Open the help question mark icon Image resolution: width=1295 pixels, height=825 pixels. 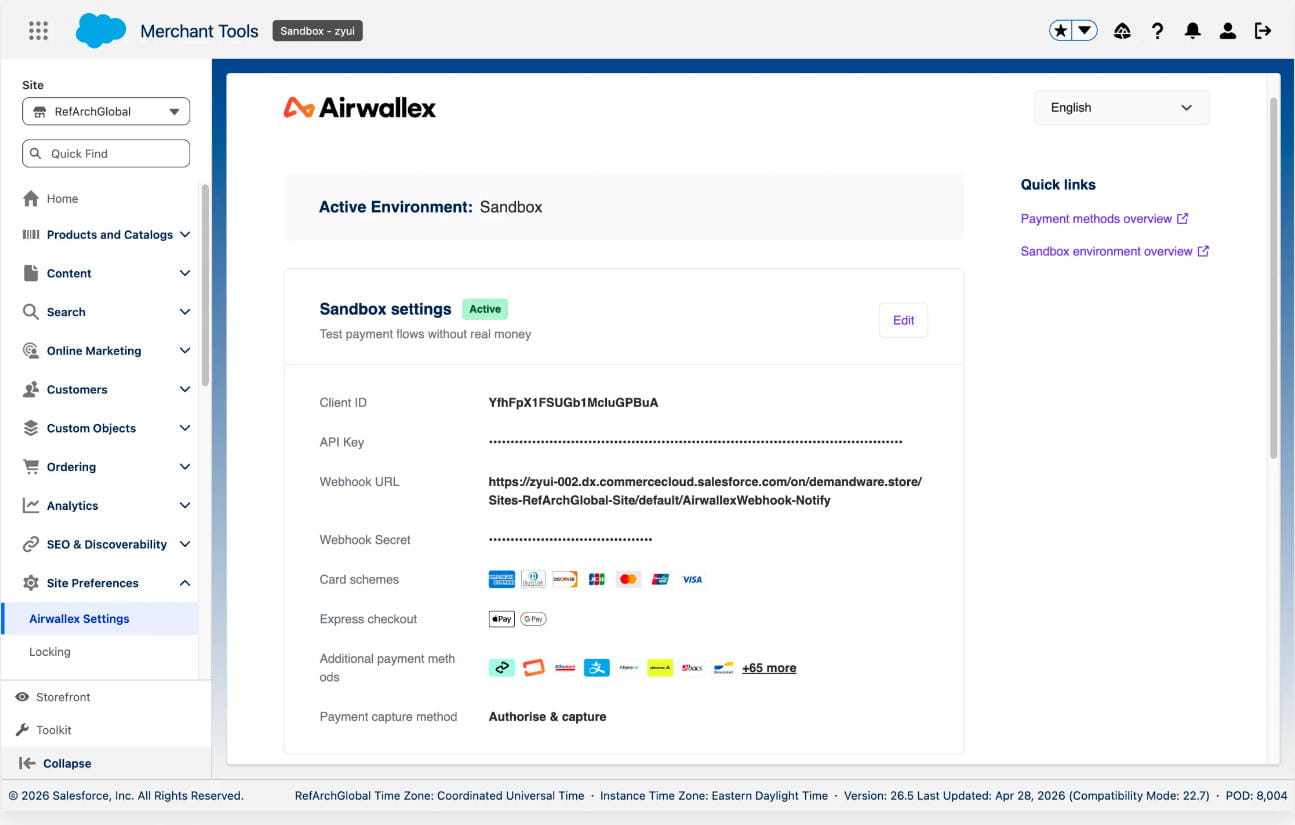pyautogui.click(x=1157, y=31)
